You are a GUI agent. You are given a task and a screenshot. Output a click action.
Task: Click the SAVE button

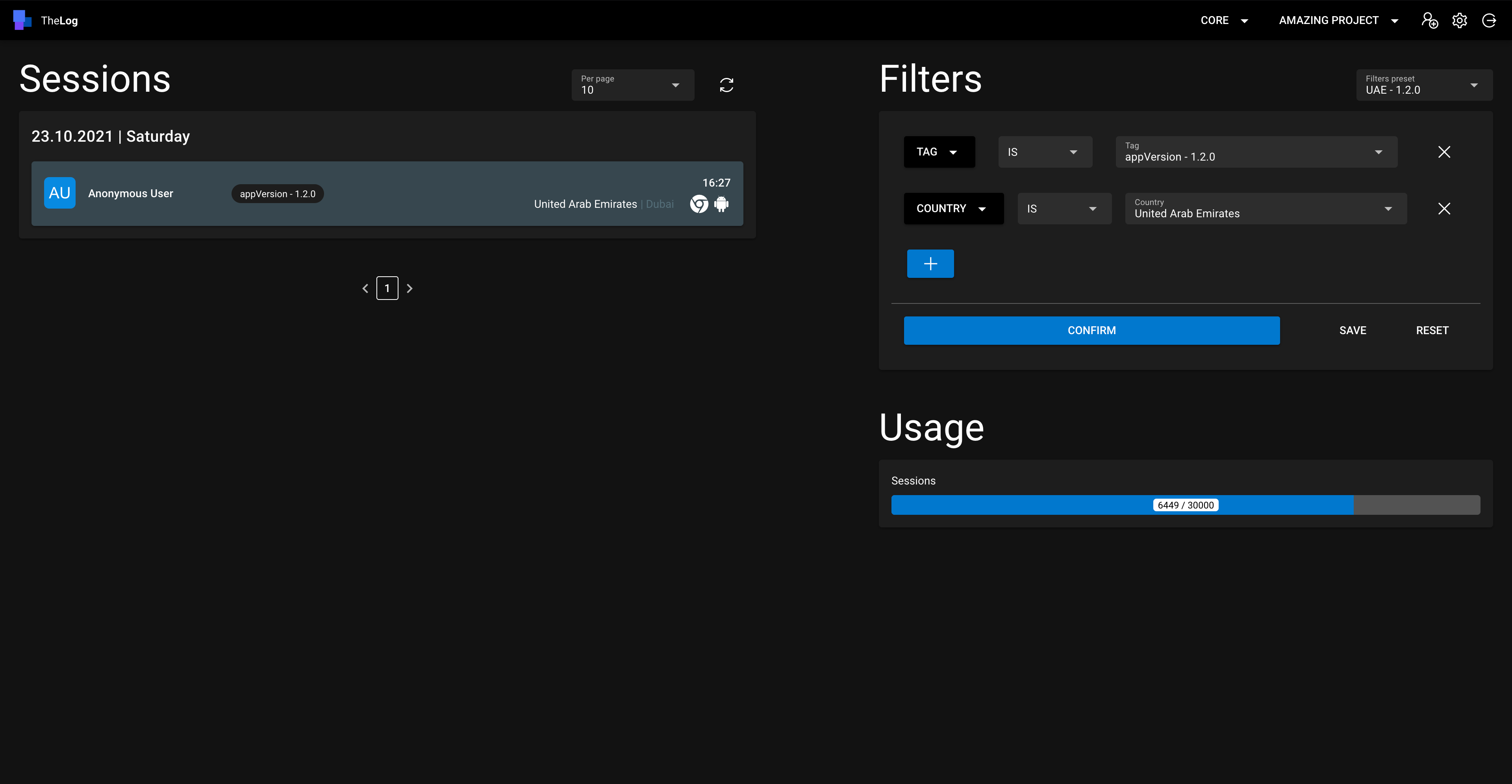point(1353,330)
